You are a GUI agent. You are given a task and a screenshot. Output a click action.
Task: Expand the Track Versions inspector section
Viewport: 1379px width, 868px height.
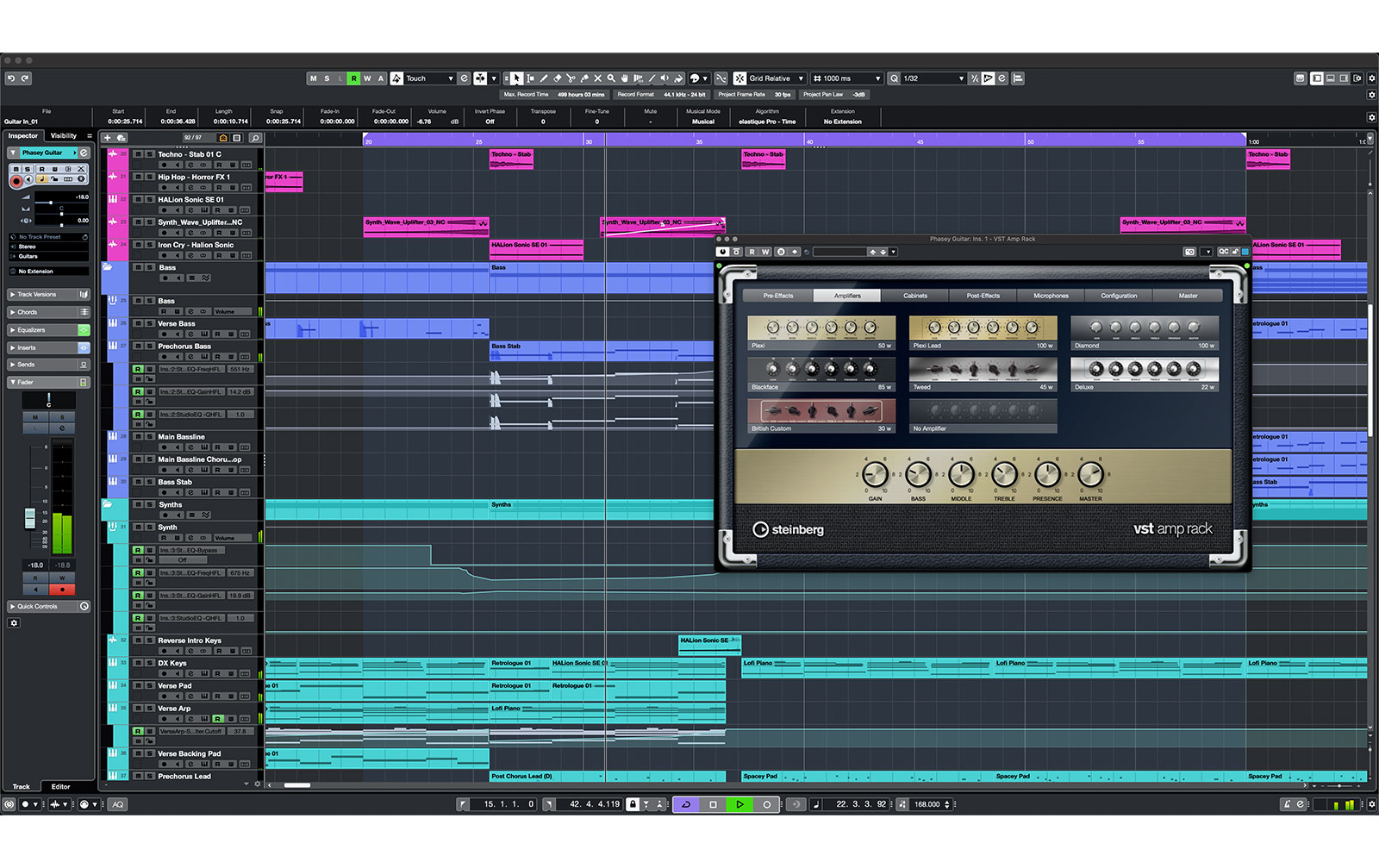click(13, 295)
